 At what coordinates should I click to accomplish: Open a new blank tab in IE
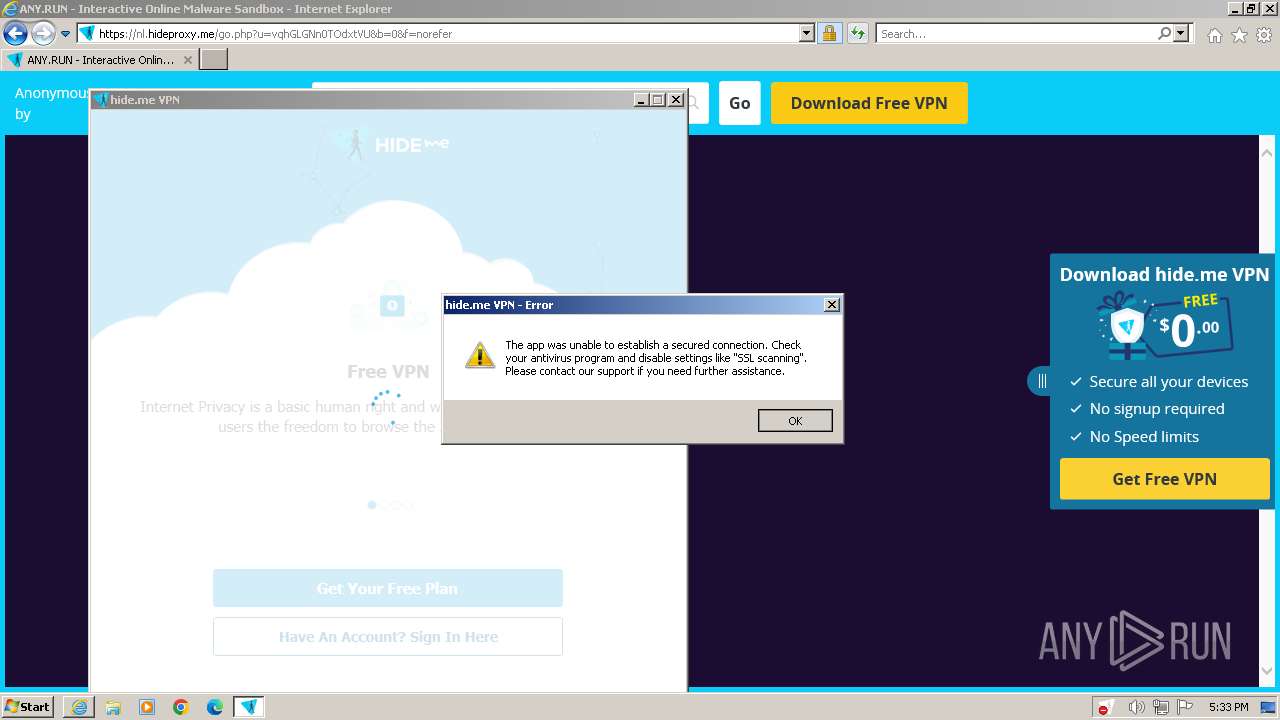pos(214,60)
